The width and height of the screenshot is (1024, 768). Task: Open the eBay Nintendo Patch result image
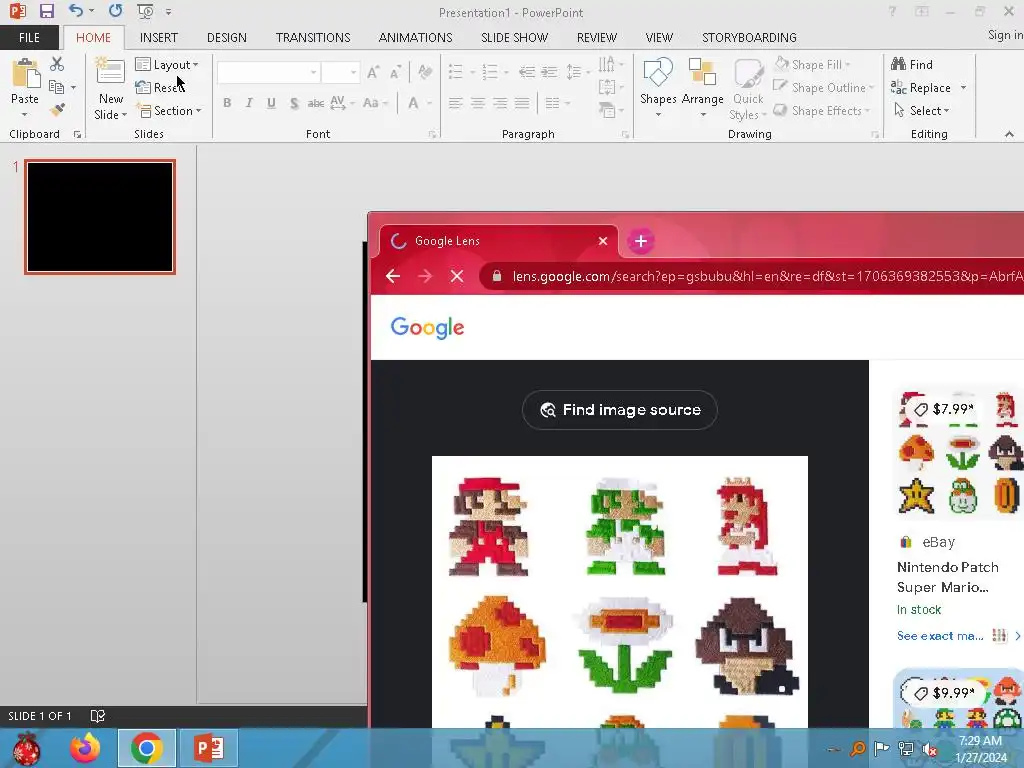click(958, 454)
